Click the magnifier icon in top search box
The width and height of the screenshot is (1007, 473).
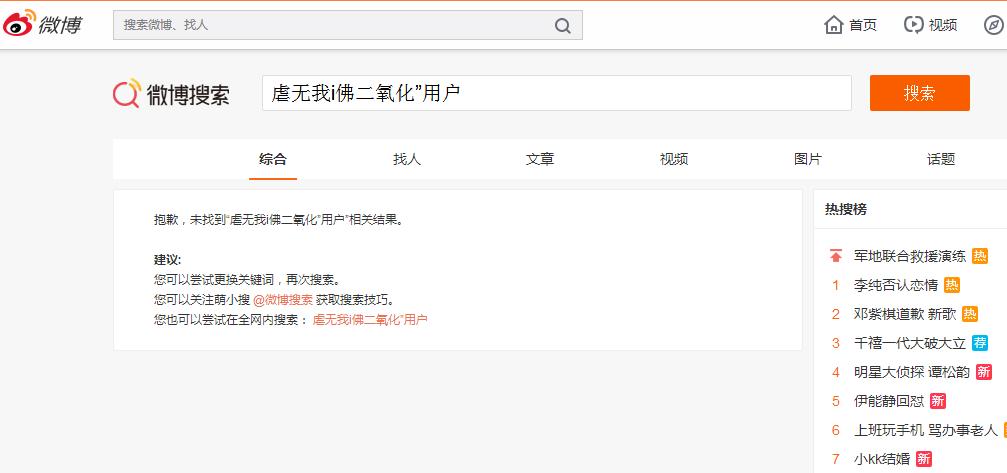[563, 25]
